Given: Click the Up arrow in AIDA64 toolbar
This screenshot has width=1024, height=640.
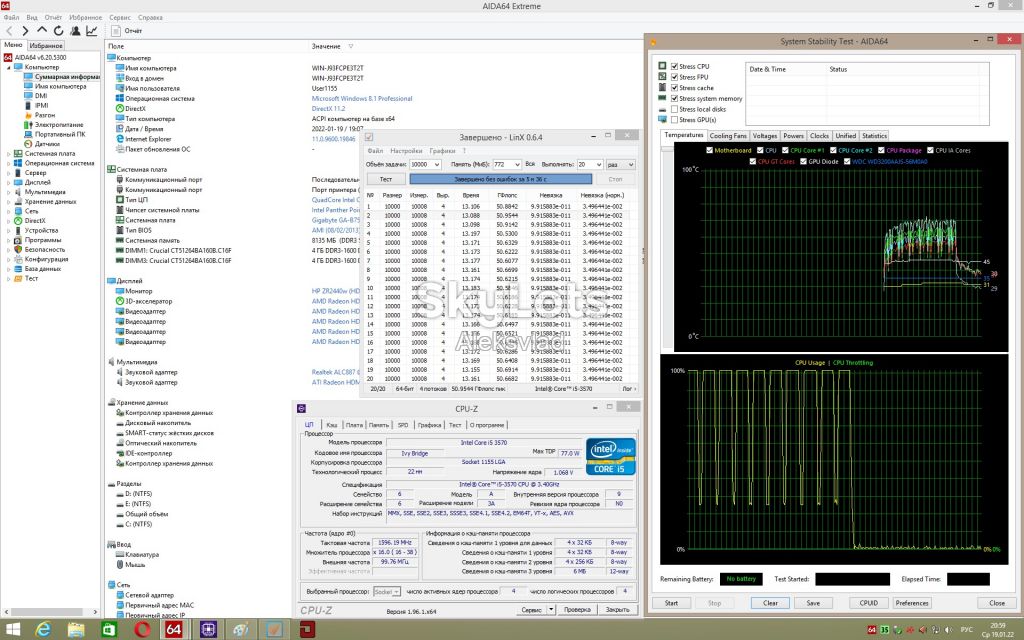Looking at the screenshot, I should [x=42, y=31].
